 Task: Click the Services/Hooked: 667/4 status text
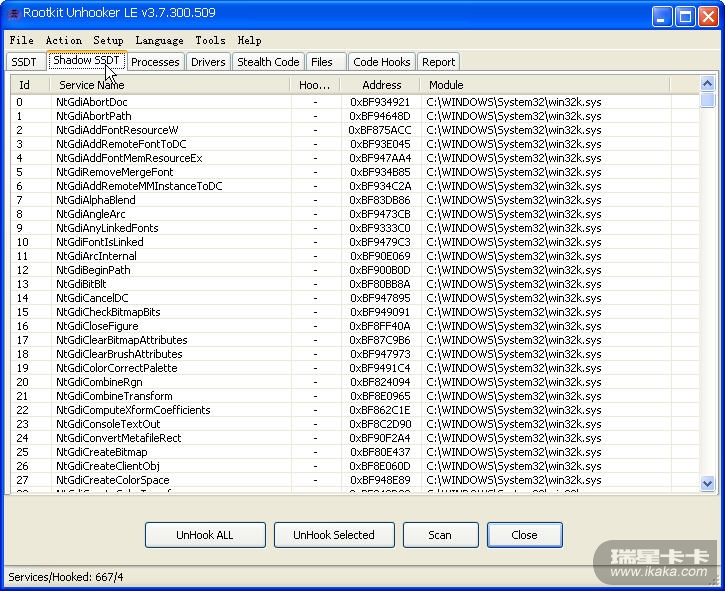[x=66, y=577]
